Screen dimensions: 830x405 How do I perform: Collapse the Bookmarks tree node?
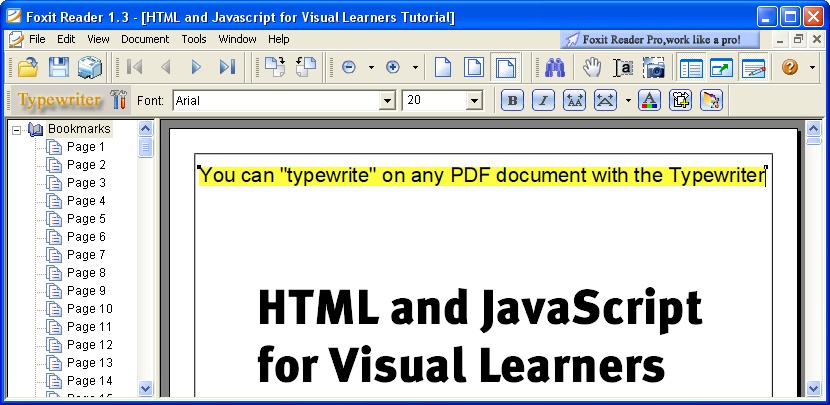point(17,129)
